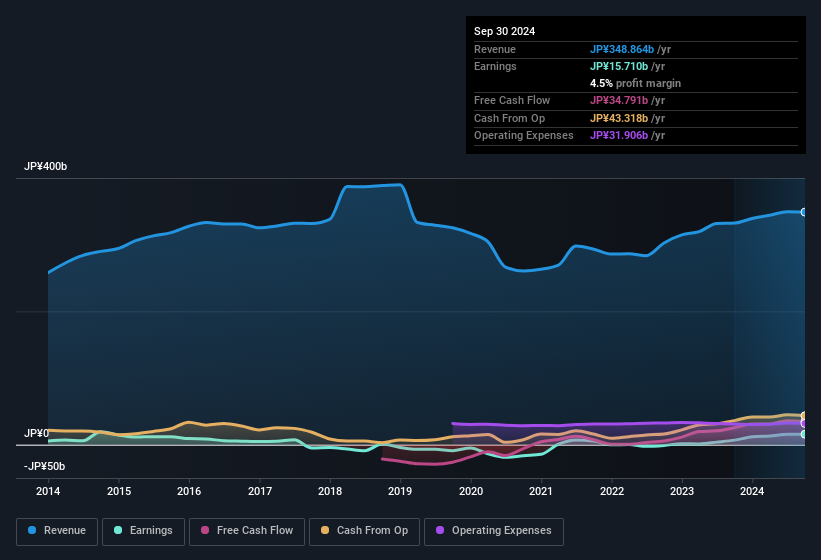Click the 2021 x-axis year label
Viewport: 821px width, 560px height.
(541, 491)
